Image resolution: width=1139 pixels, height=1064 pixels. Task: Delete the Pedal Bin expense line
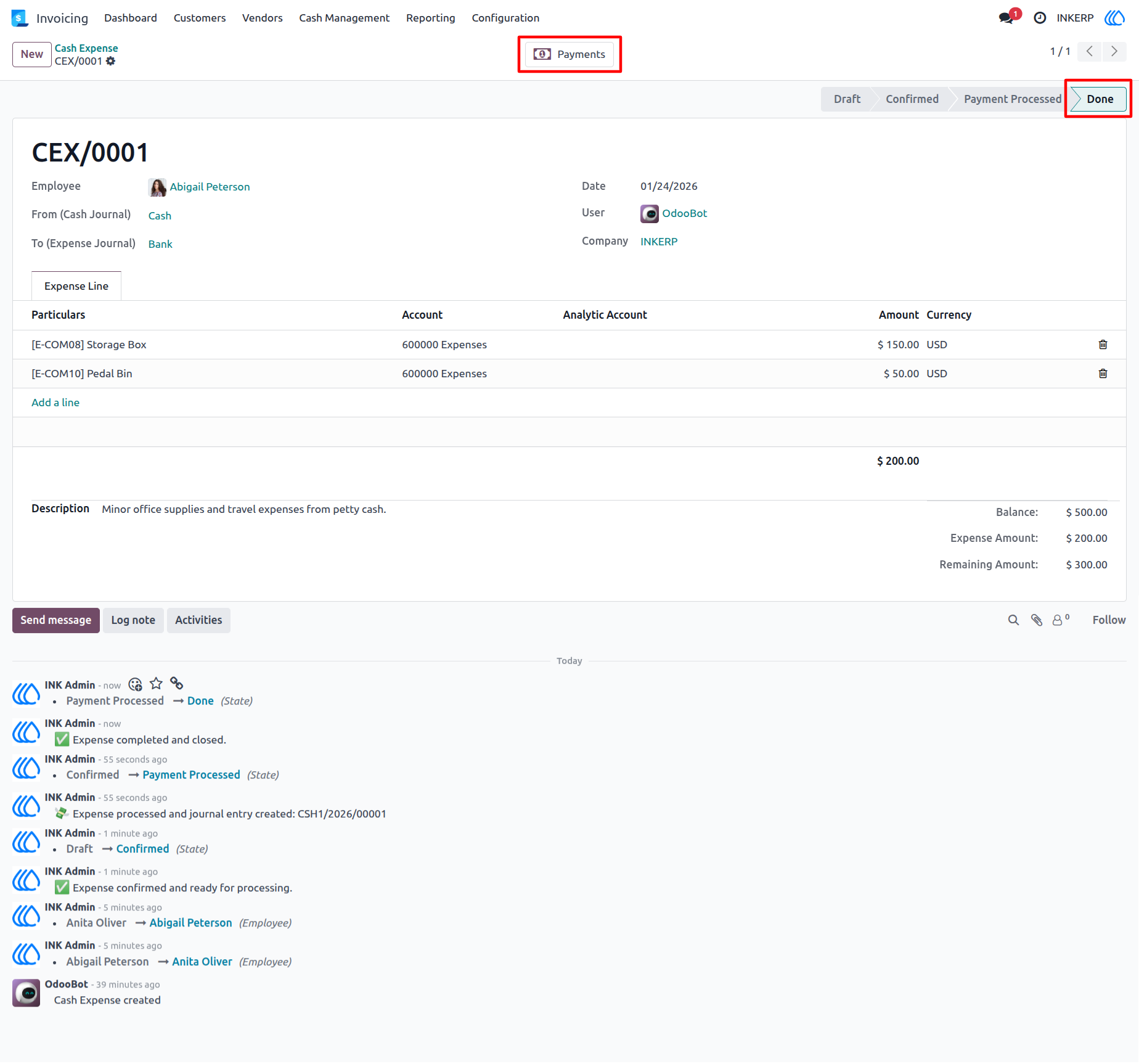point(1103,374)
